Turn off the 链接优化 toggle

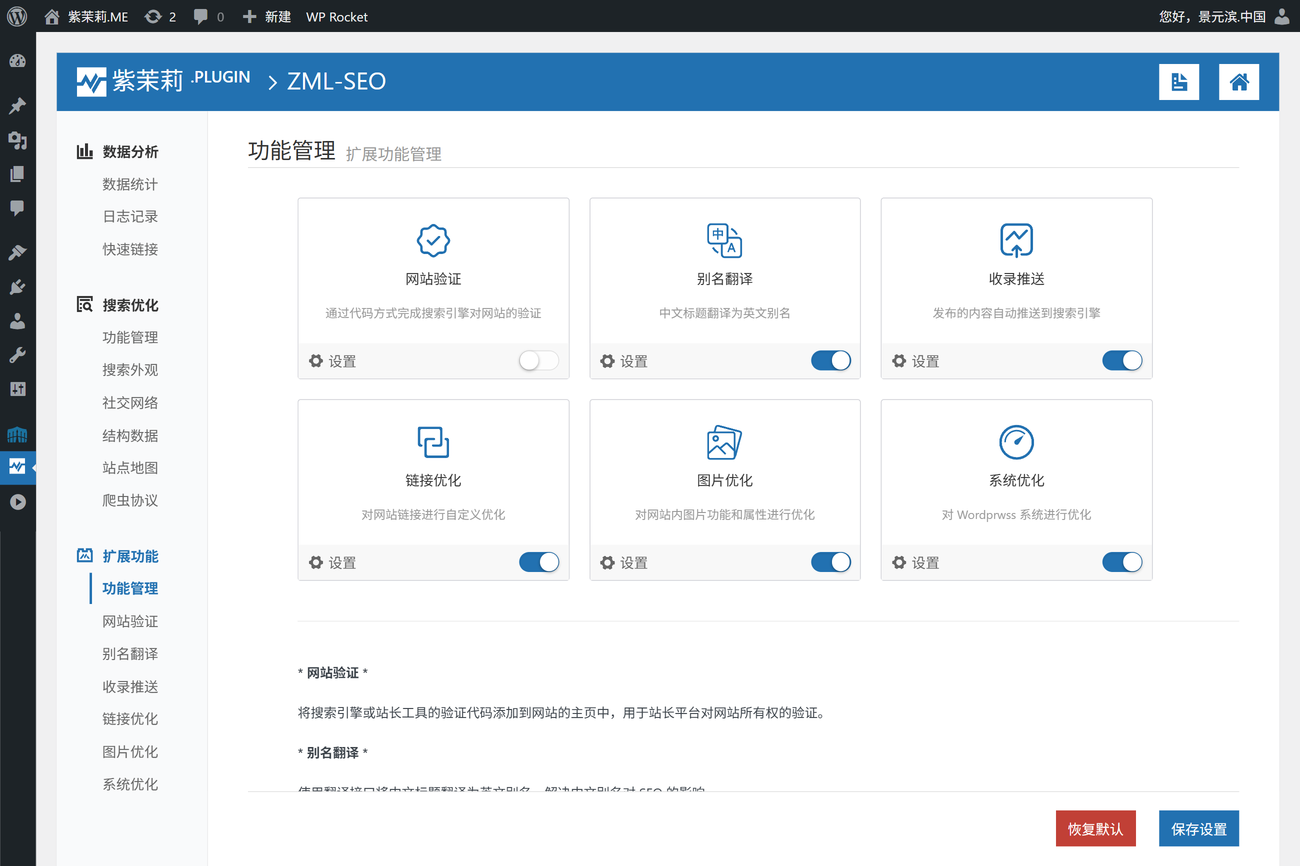click(538, 562)
